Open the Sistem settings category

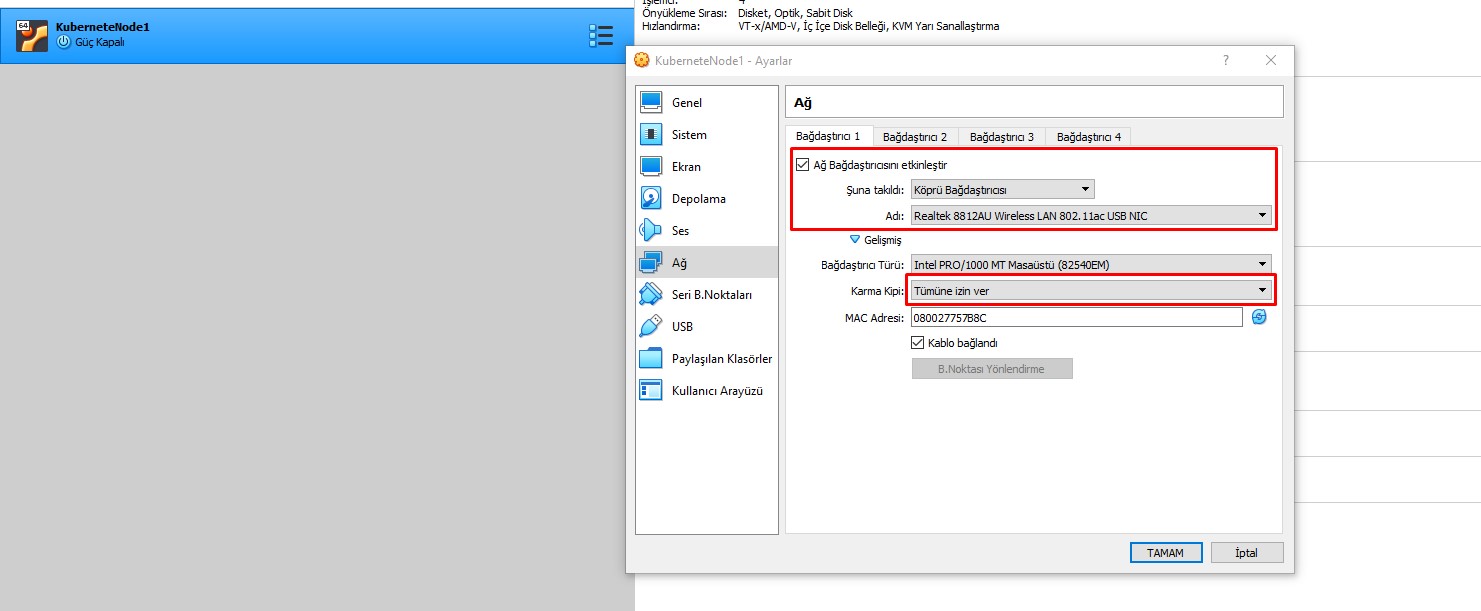[x=707, y=135]
